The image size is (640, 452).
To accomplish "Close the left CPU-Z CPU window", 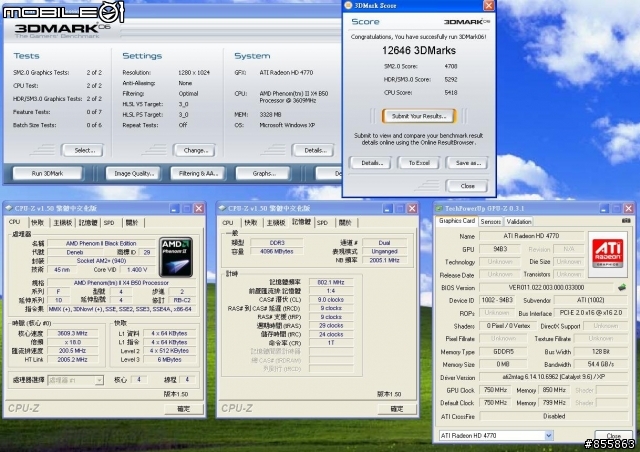I will 199,209.
